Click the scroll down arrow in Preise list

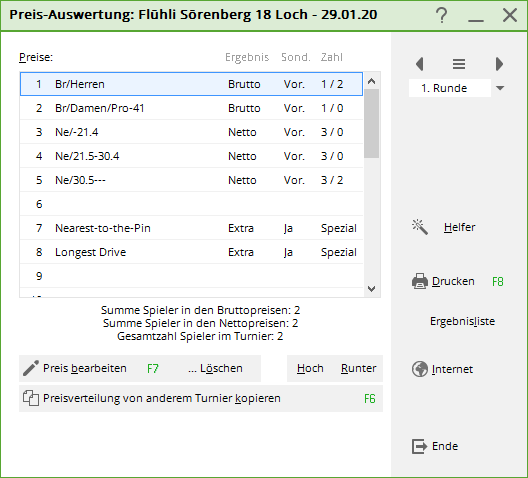tap(372, 288)
